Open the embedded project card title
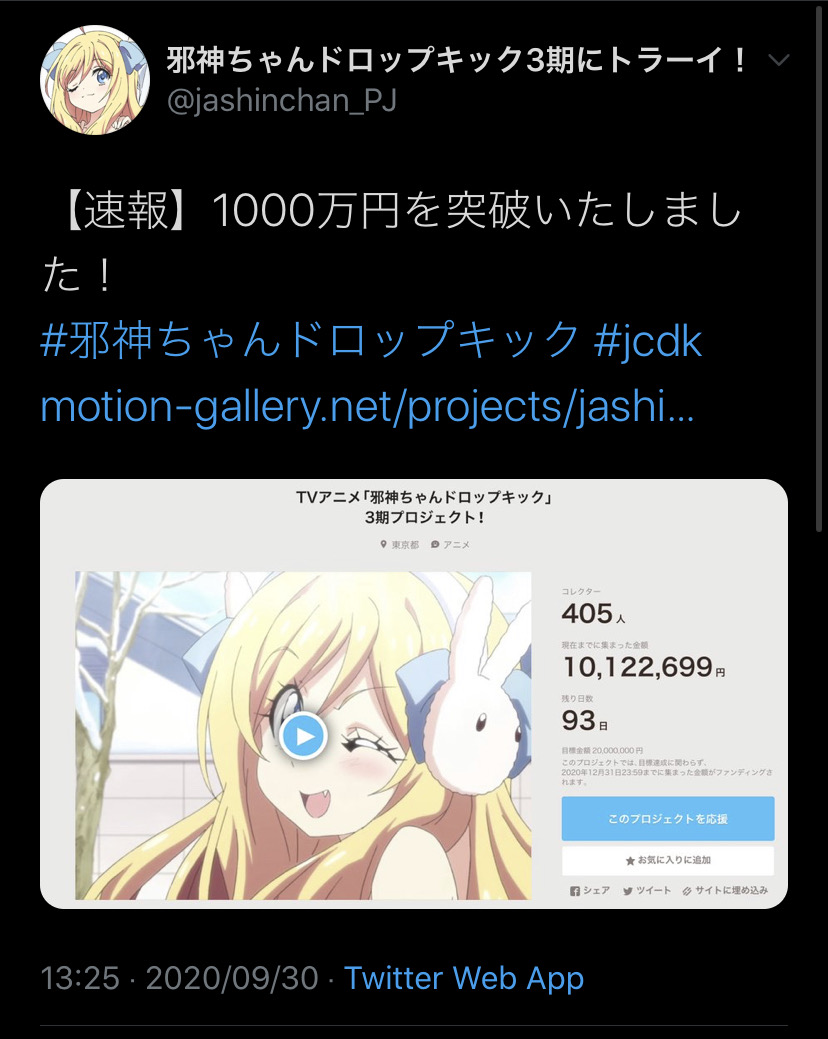Screen dimensions: 828x1039 [424, 507]
